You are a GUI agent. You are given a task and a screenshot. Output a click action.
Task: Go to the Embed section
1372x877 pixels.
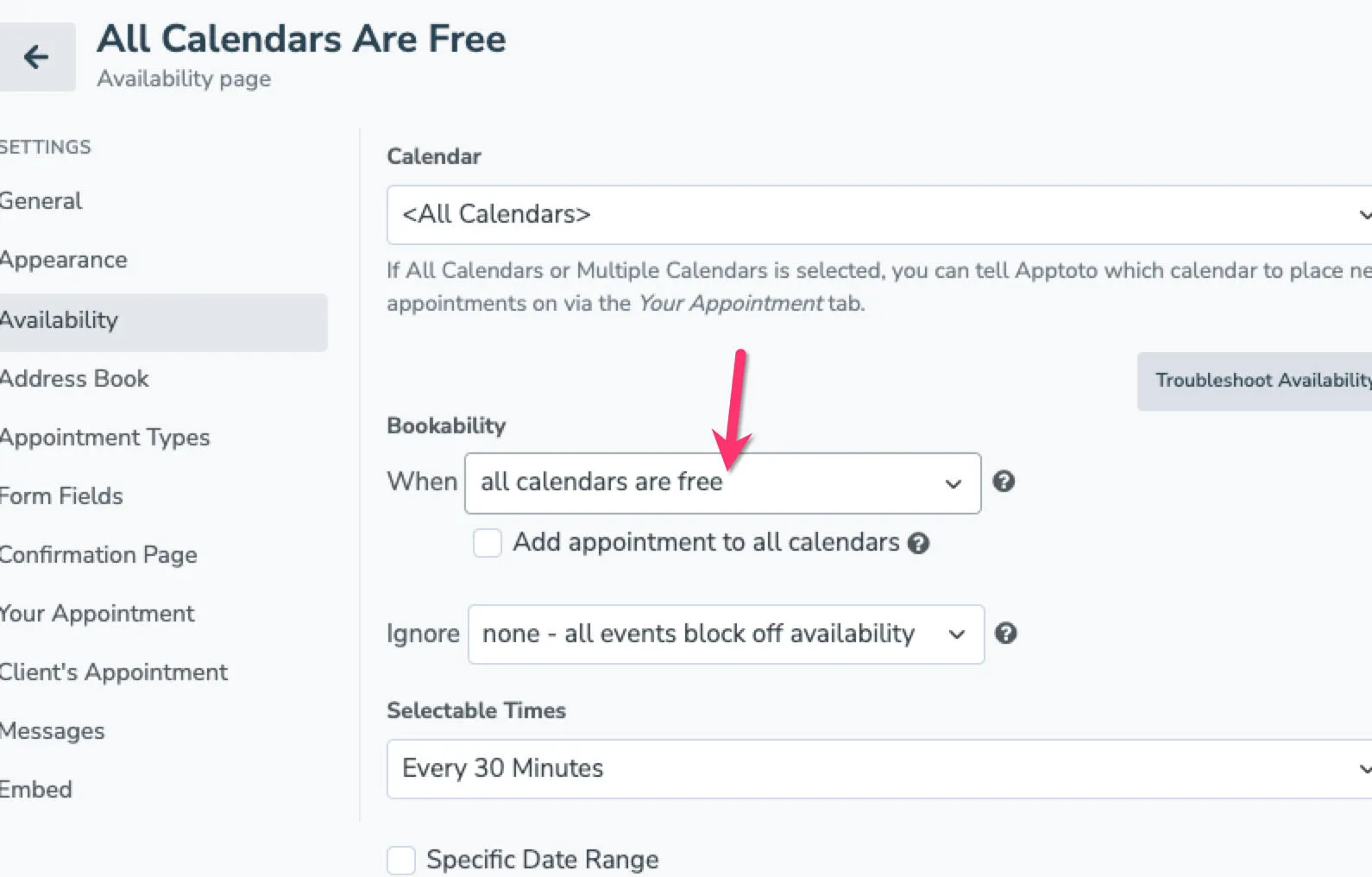[36, 789]
